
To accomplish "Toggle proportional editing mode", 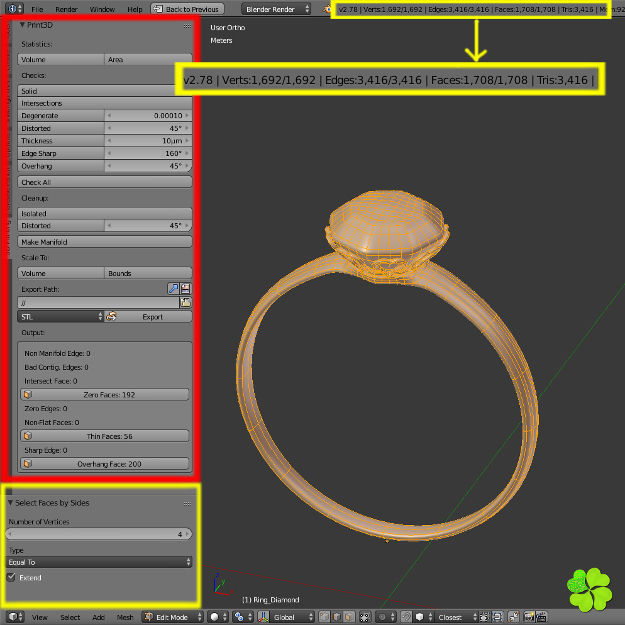I will click(385, 617).
